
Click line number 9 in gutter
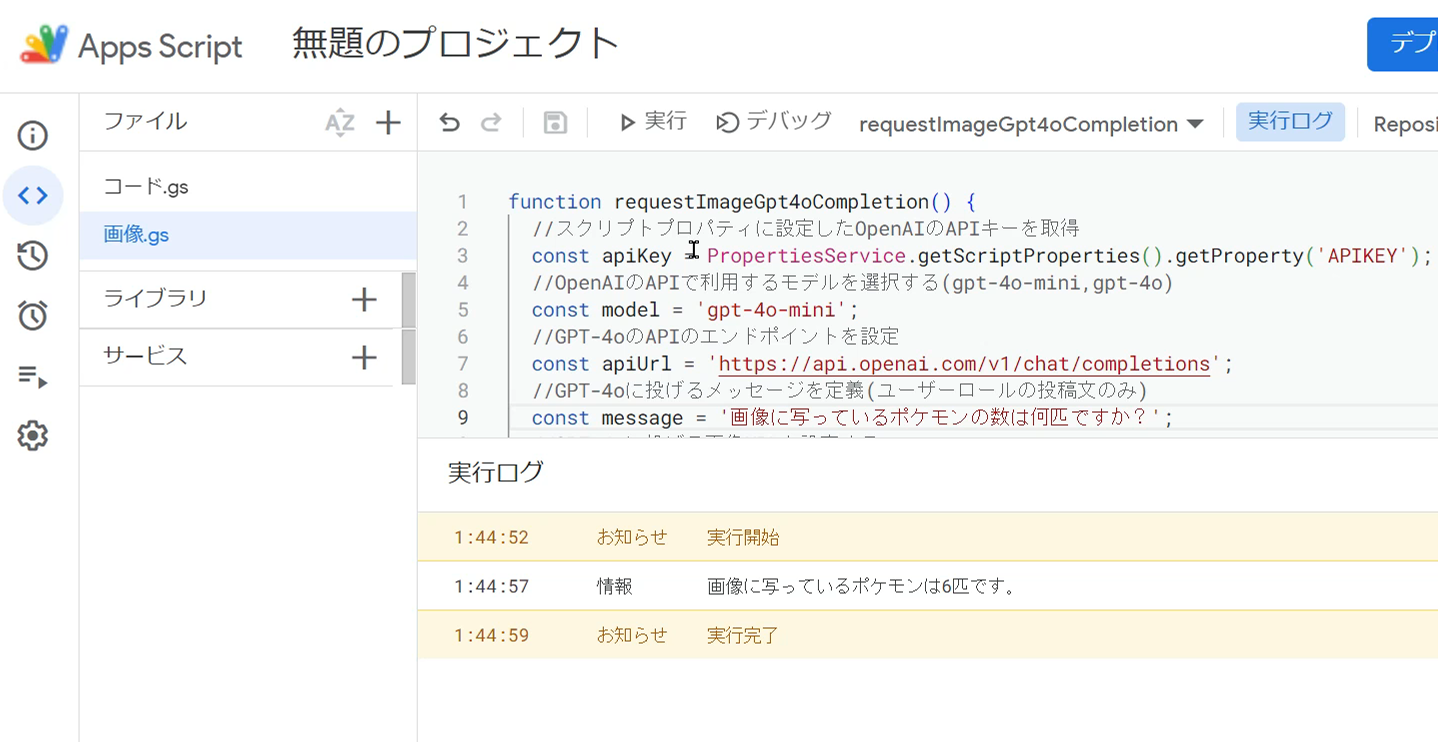tap(463, 418)
